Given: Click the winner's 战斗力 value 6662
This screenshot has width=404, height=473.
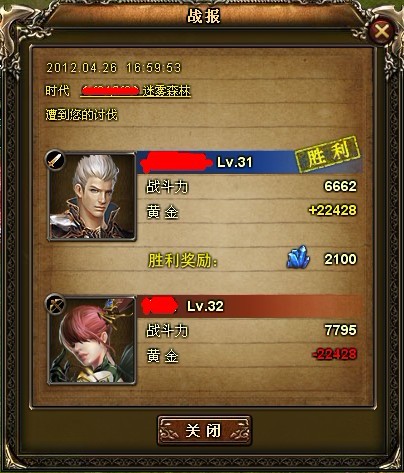Looking at the screenshot, I should [340, 186].
